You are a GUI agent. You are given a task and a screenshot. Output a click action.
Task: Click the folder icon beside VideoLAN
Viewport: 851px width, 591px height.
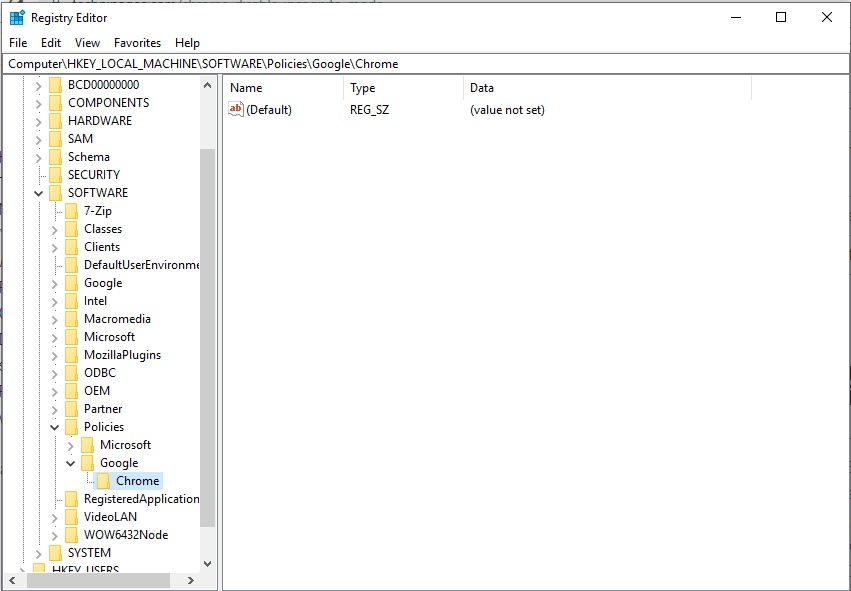72,517
